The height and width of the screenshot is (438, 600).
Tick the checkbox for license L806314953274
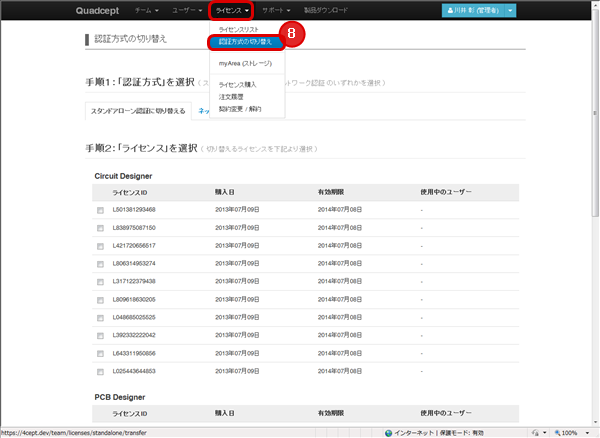[100, 264]
